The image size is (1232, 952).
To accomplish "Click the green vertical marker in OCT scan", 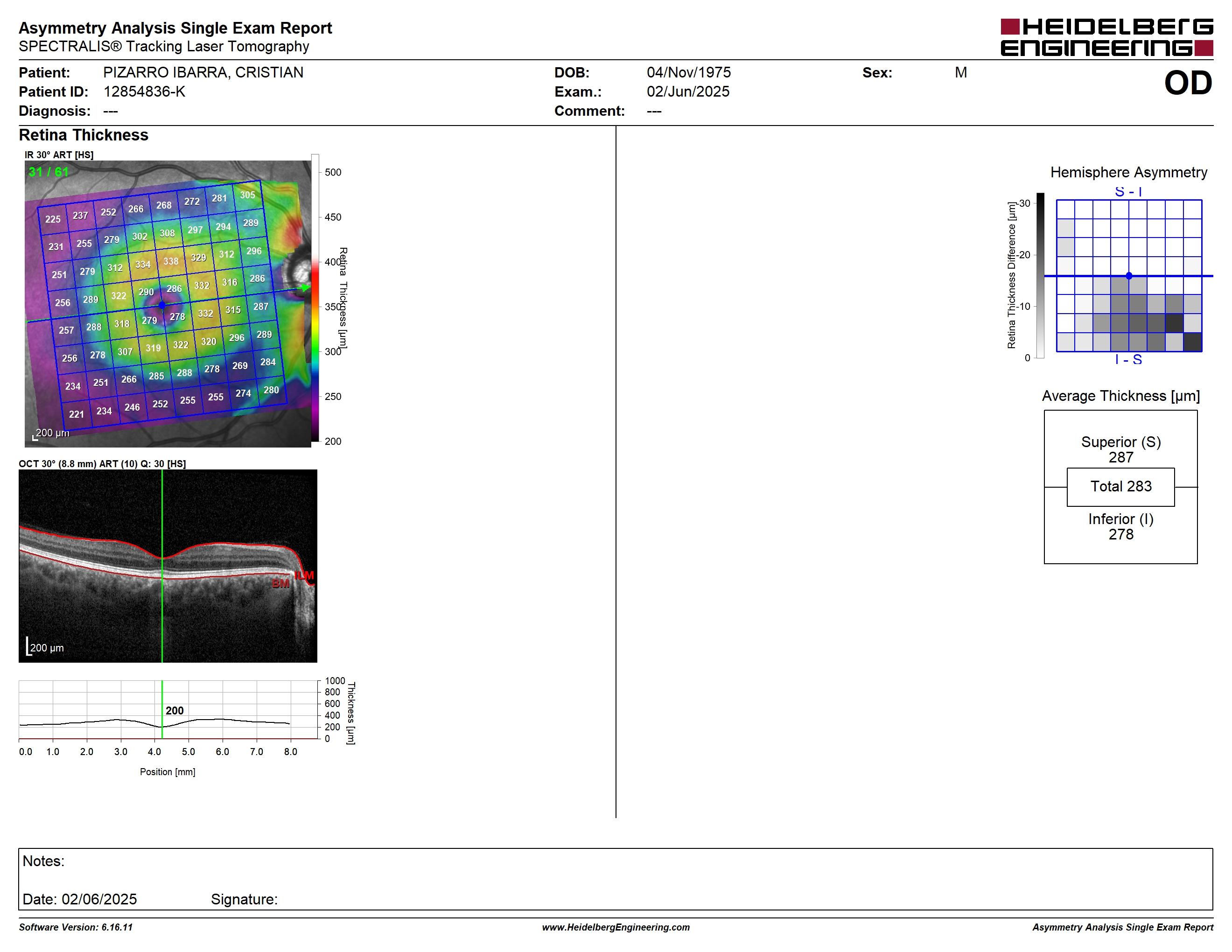I will click(162, 566).
